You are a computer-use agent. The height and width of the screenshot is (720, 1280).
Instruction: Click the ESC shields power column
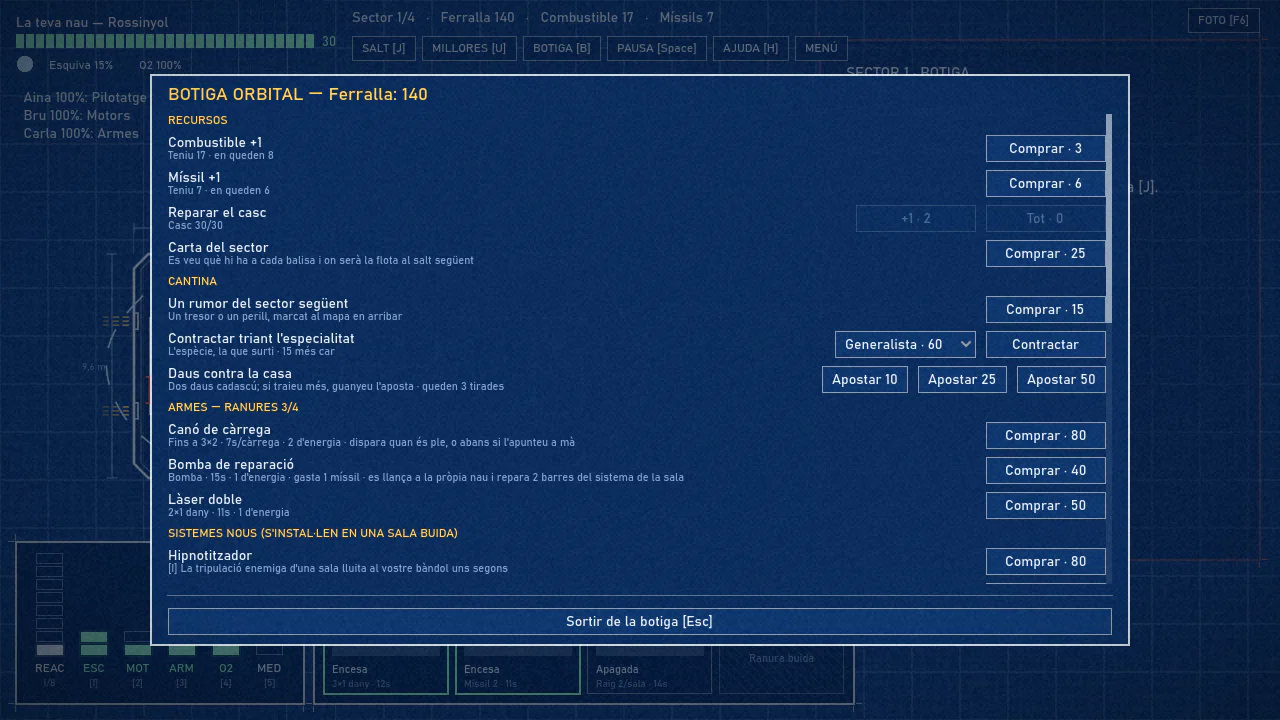tap(94, 643)
